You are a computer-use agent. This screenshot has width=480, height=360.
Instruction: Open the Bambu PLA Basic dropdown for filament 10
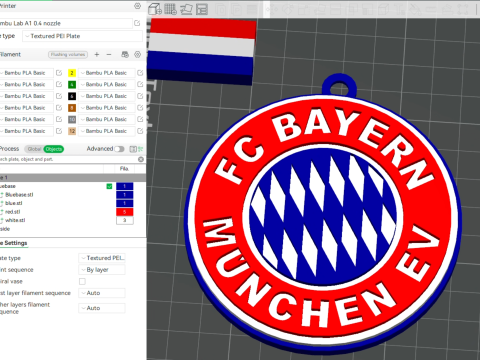click(107, 119)
